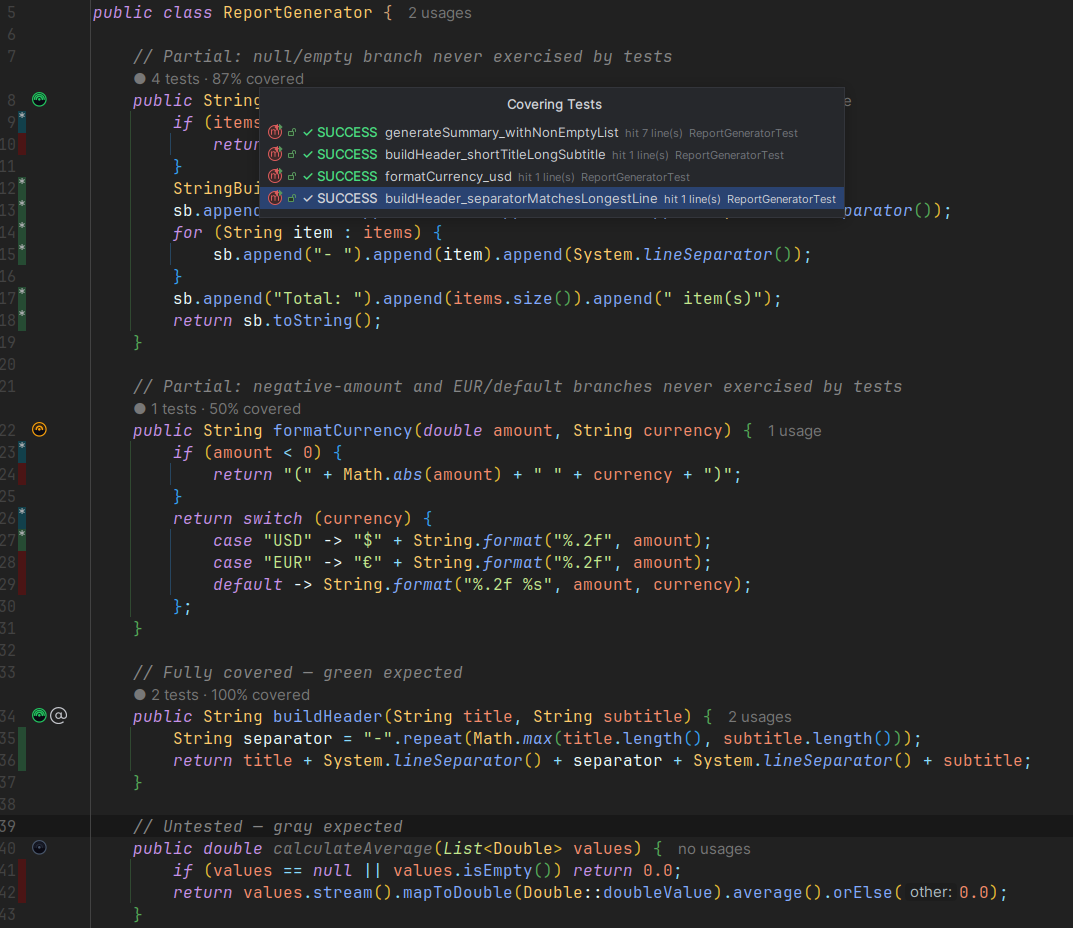Click the teal partial-coverage marker on line 23
The image size is (1073, 928).
pos(22,452)
